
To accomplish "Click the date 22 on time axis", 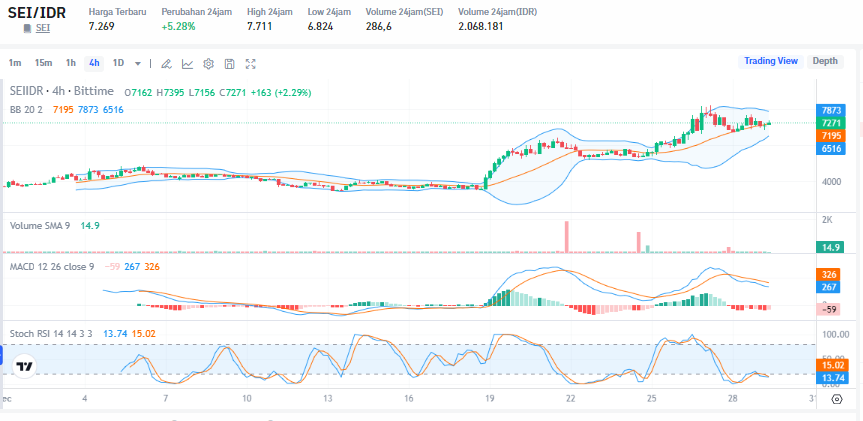I will click(571, 398).
